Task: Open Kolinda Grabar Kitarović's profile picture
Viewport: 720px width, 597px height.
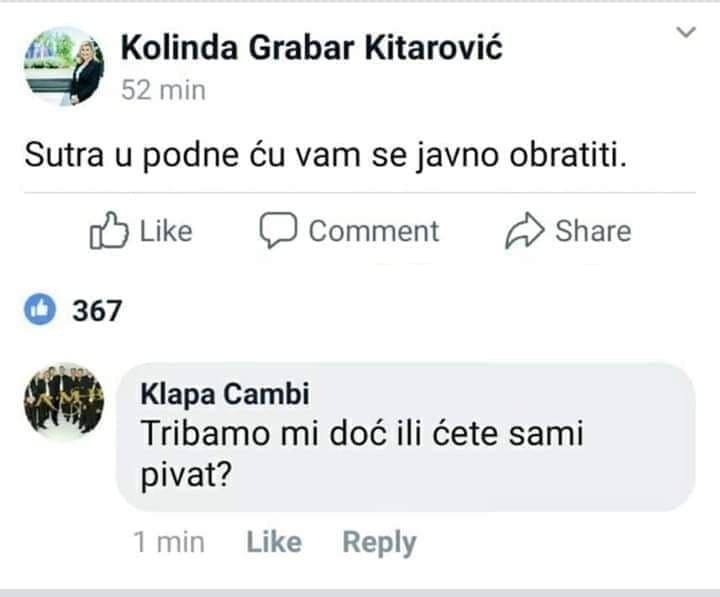Action: tap(63, 66)
